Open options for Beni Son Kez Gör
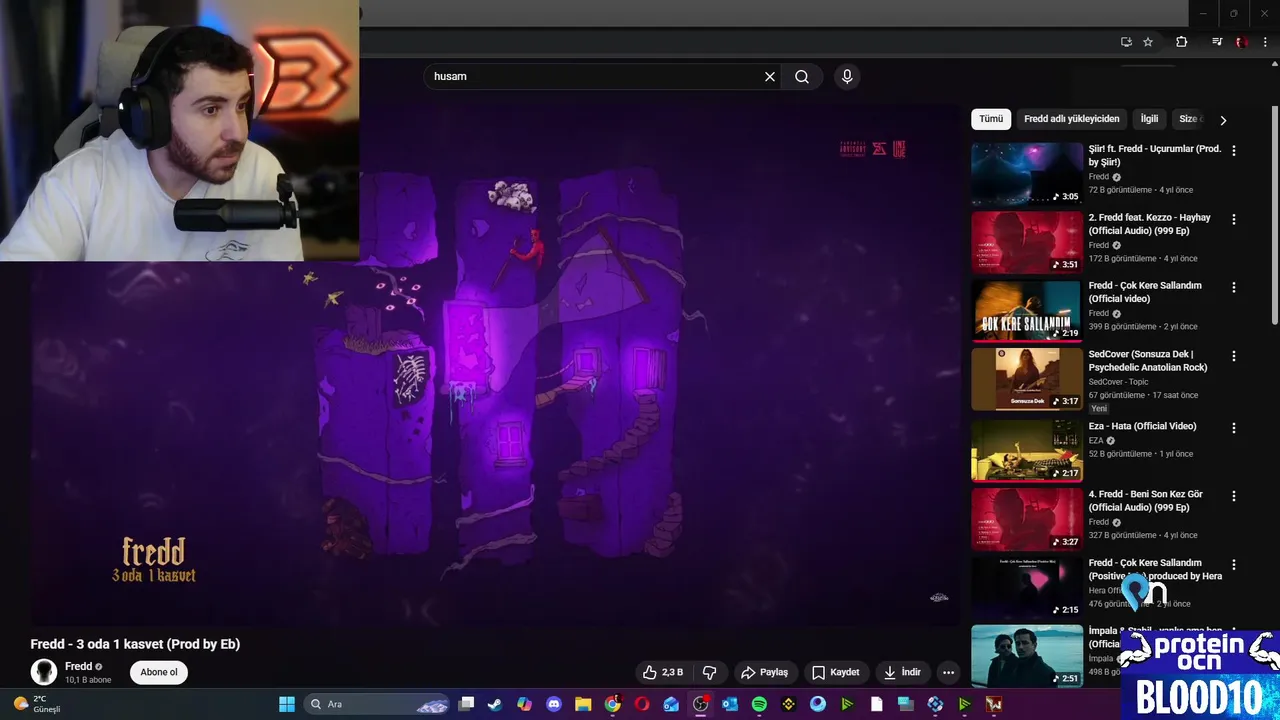 pyautogui.click(x=1233, y=496)
